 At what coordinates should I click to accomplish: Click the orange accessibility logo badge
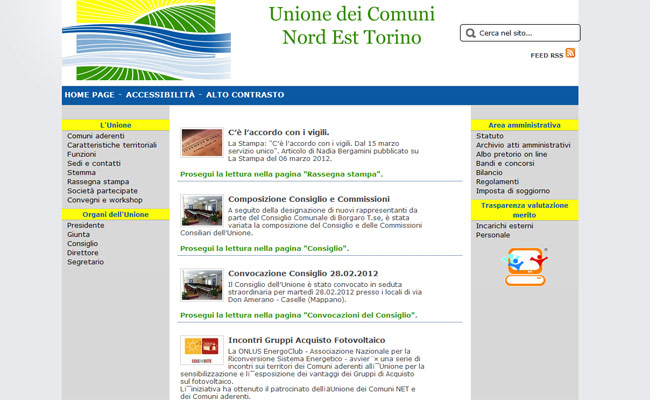[x=524, y=267]
